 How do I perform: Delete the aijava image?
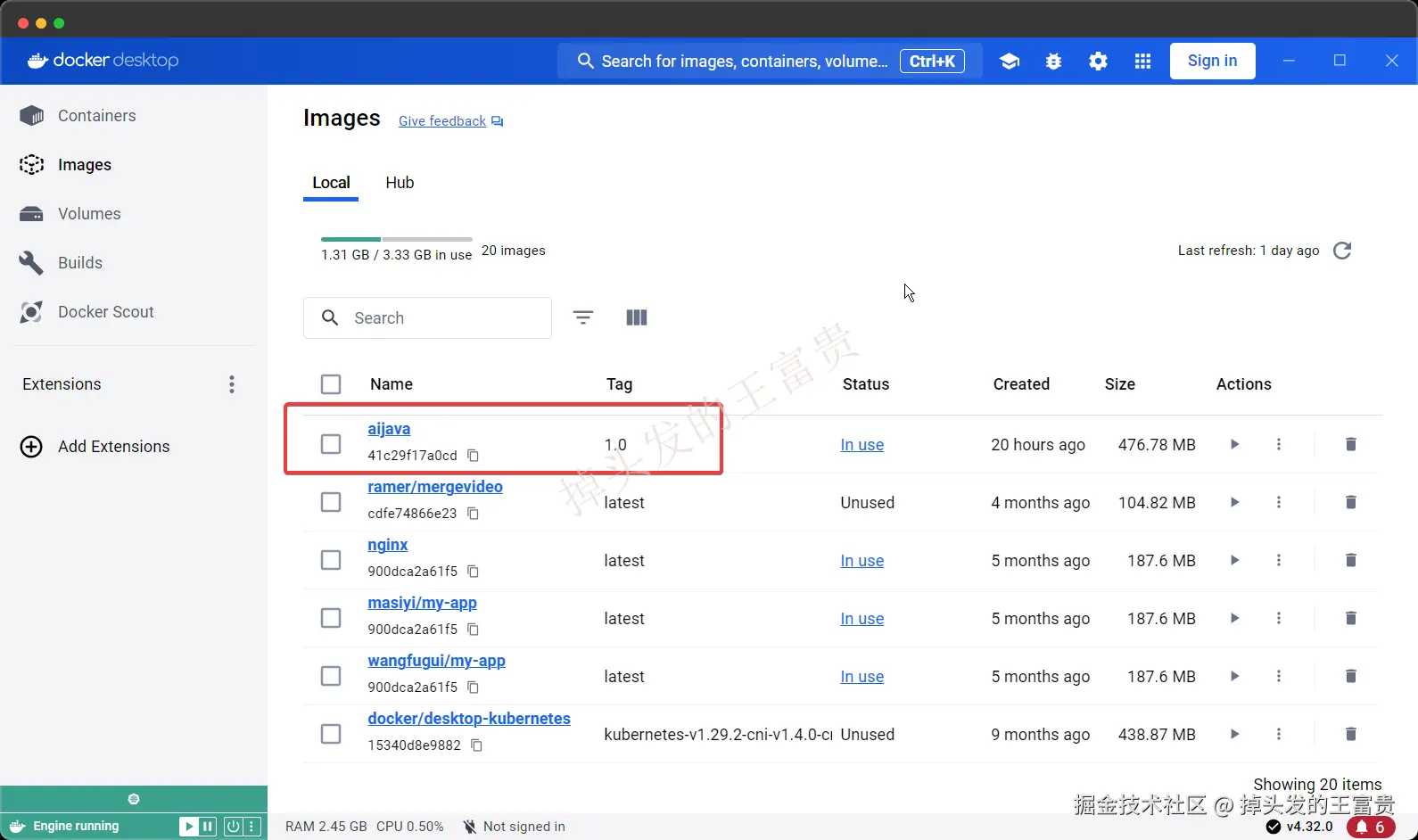(x=1351, y=444)
